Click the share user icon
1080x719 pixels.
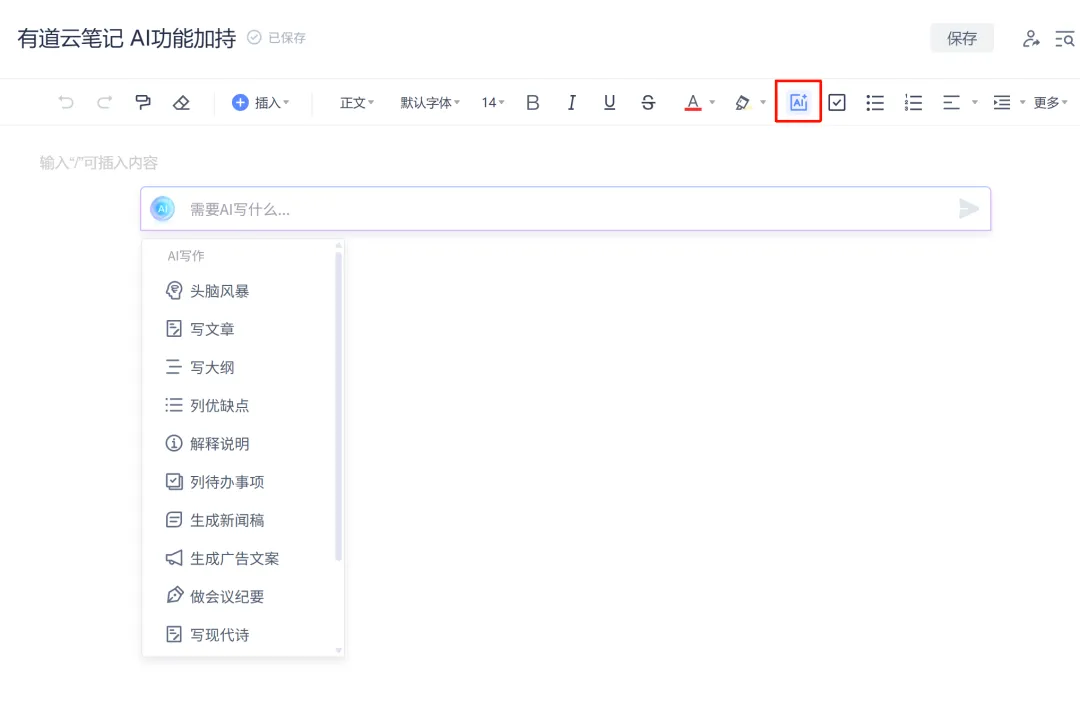[x=1030, y=39]
